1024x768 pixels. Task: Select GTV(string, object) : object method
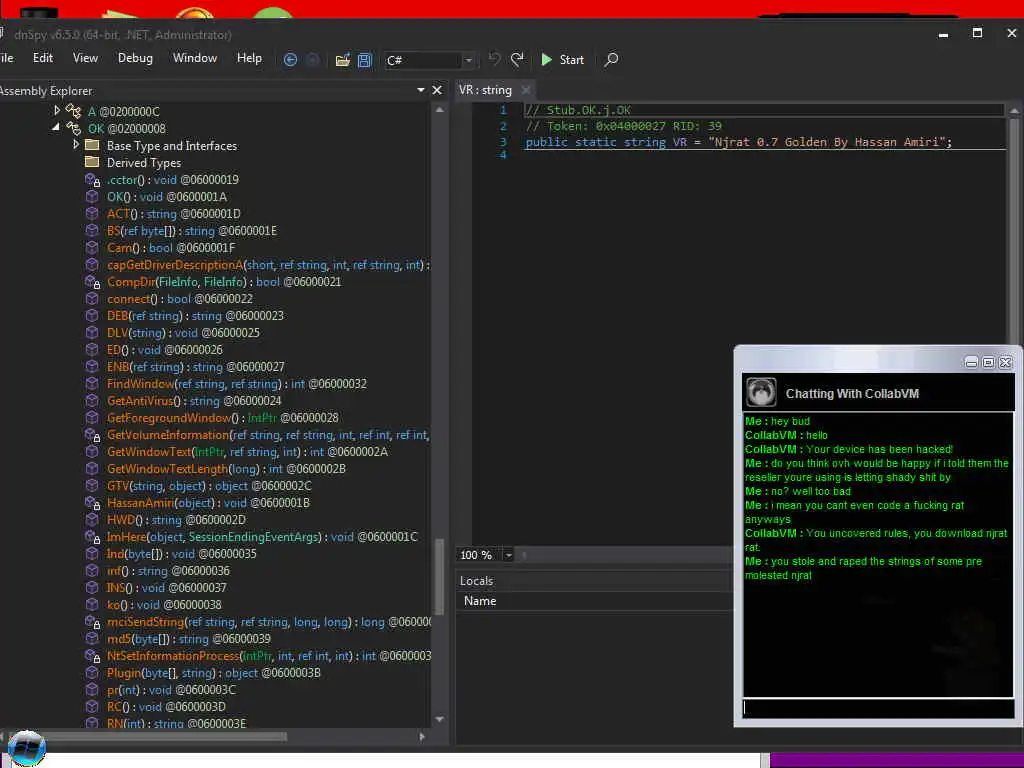[209, 486]
